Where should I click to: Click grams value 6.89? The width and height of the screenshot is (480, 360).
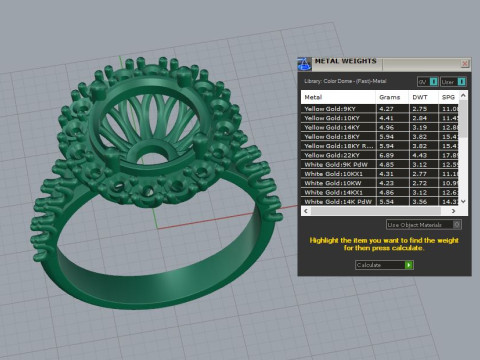pyautogui.click(x=386, y=155)
